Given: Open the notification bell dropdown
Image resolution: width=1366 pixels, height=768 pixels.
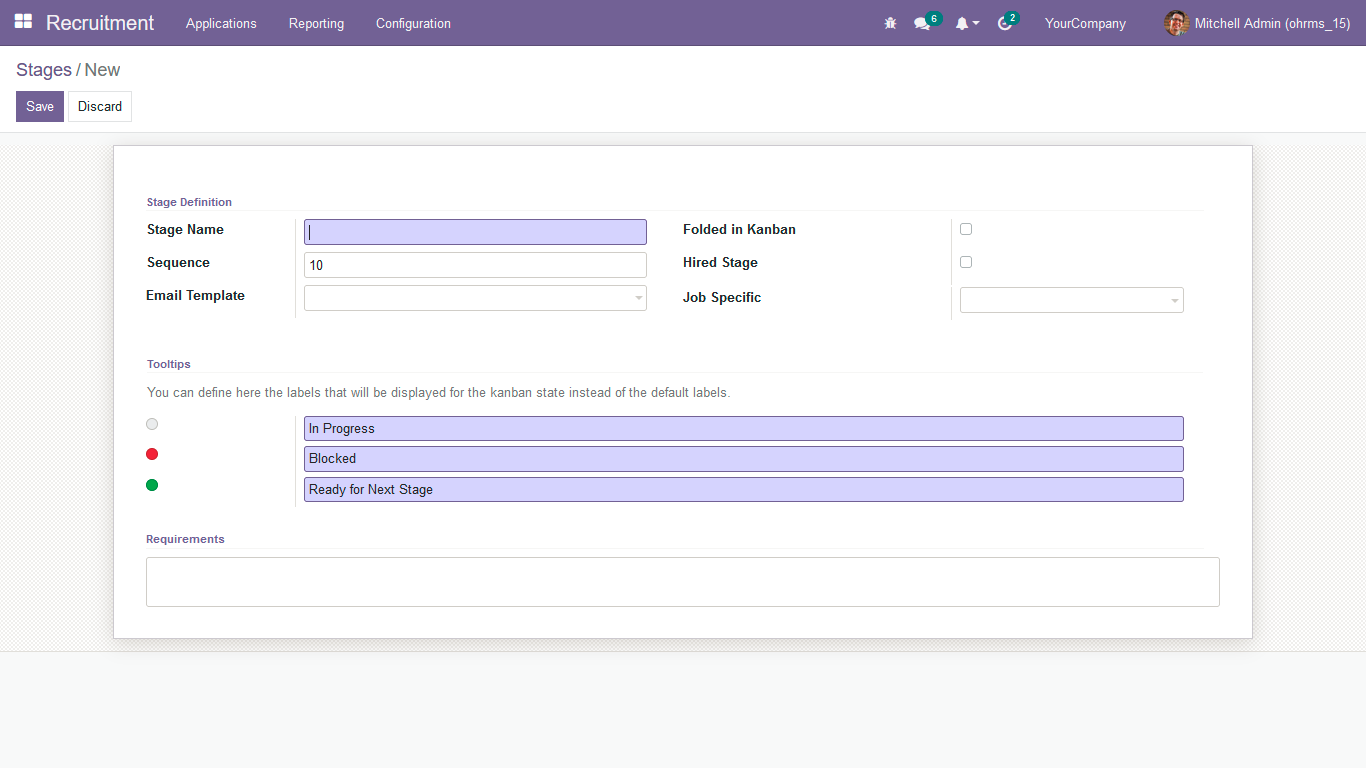Looking at the screenshot, I should coord(966,23).
